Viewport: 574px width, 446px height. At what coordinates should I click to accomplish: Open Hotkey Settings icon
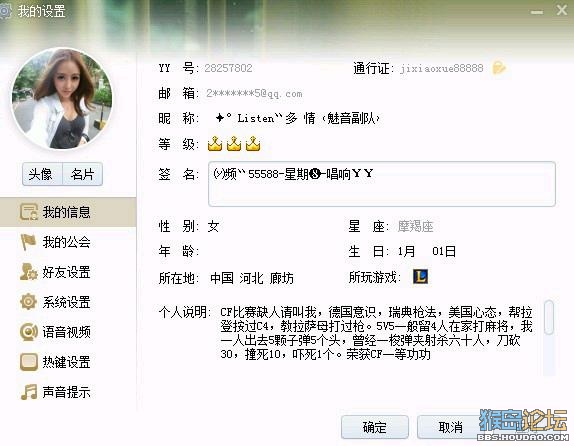click(x=29, y=362)
